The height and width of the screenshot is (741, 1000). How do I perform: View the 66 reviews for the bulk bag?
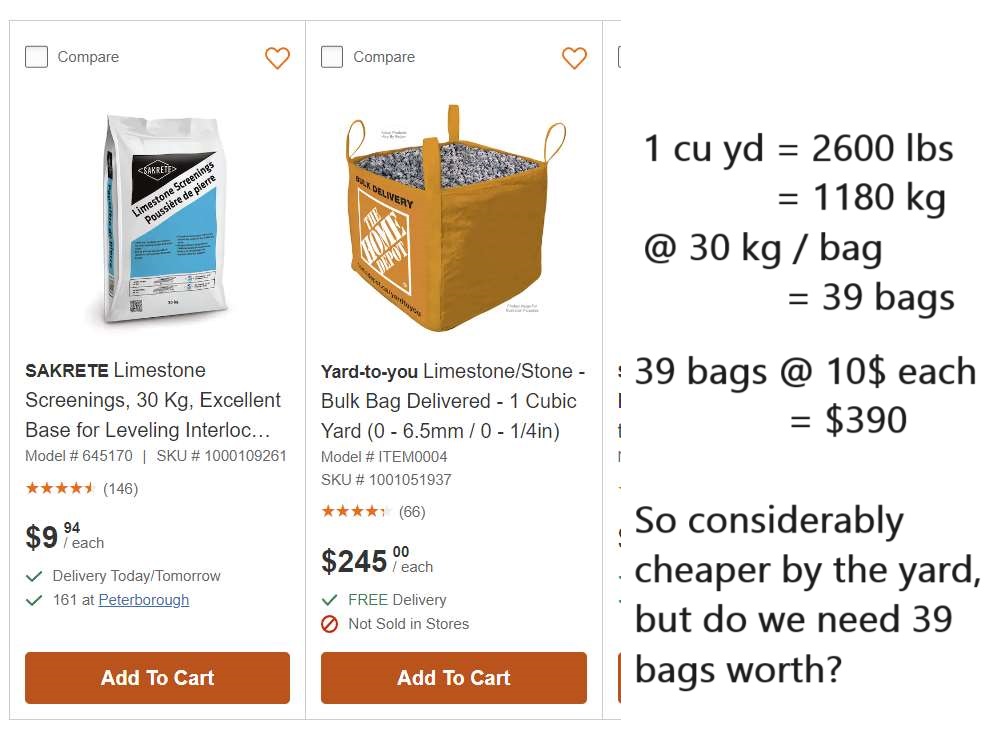tap(412, 512)
